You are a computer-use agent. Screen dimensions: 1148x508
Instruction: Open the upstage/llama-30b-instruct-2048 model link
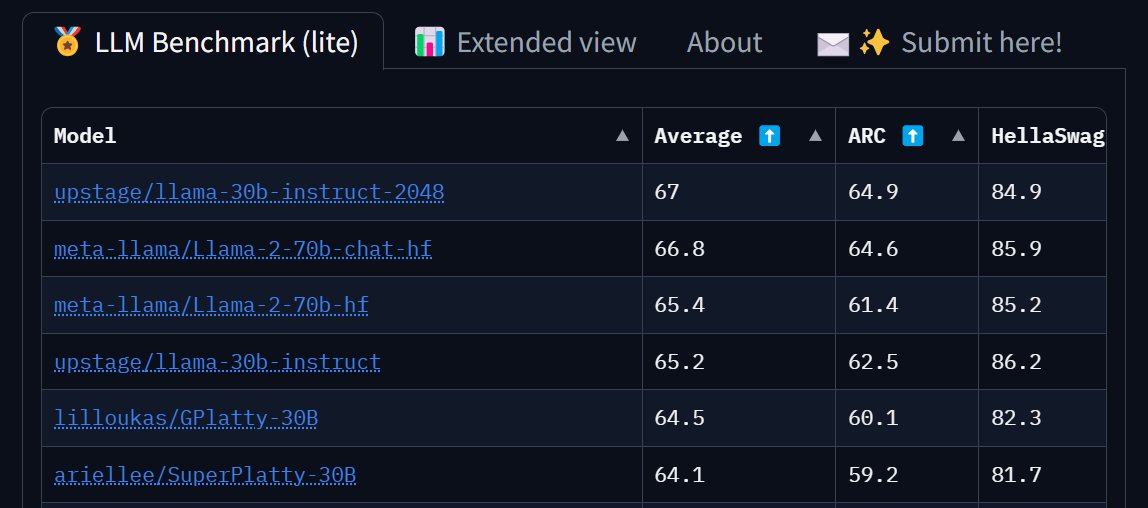249,193
